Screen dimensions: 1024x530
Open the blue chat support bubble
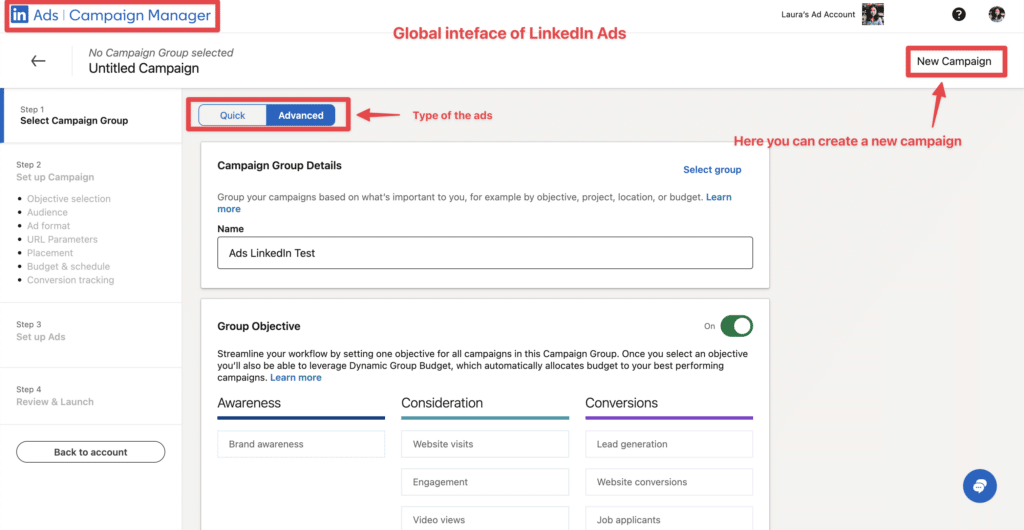pyautogui.click(x=980, y=486)
